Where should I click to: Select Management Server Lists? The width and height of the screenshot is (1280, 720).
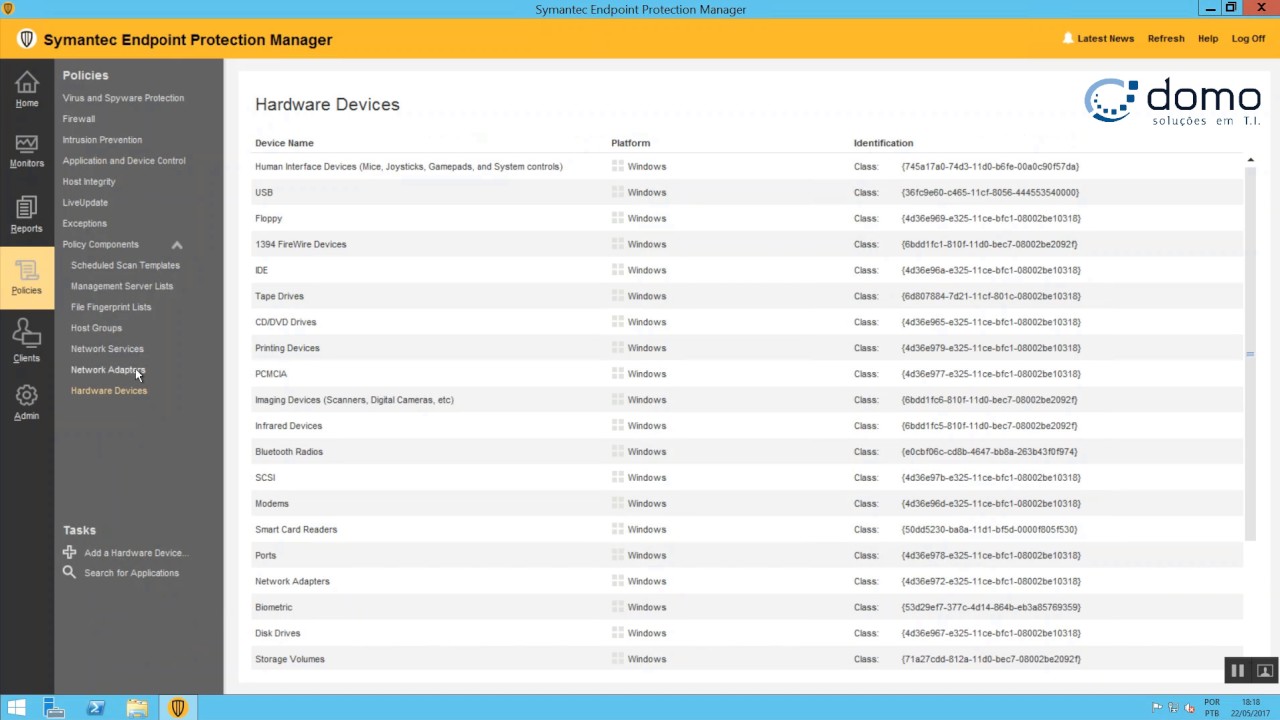coord(122,286)
